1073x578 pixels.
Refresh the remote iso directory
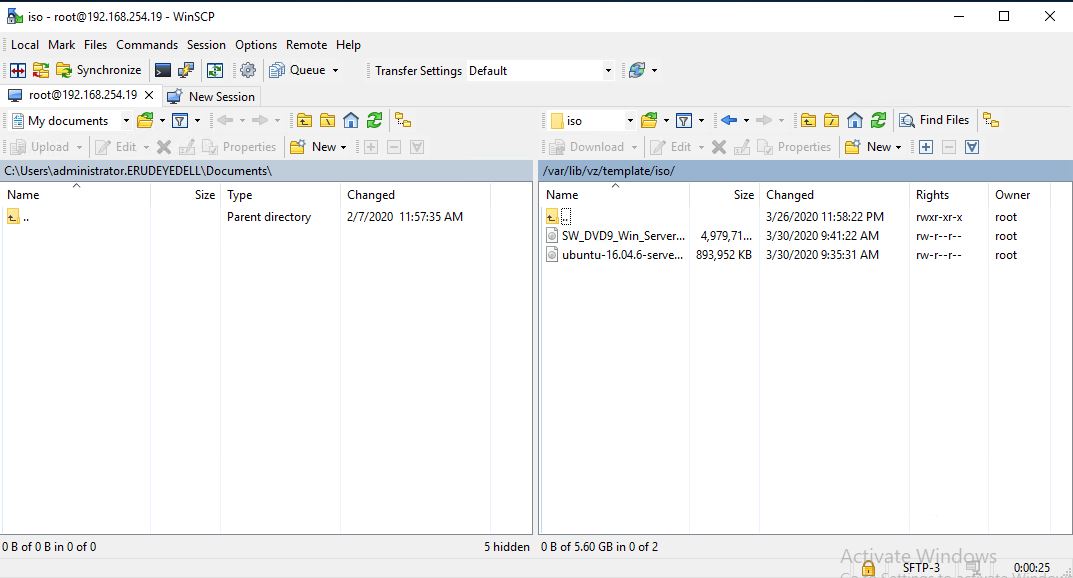pos(878,120)
